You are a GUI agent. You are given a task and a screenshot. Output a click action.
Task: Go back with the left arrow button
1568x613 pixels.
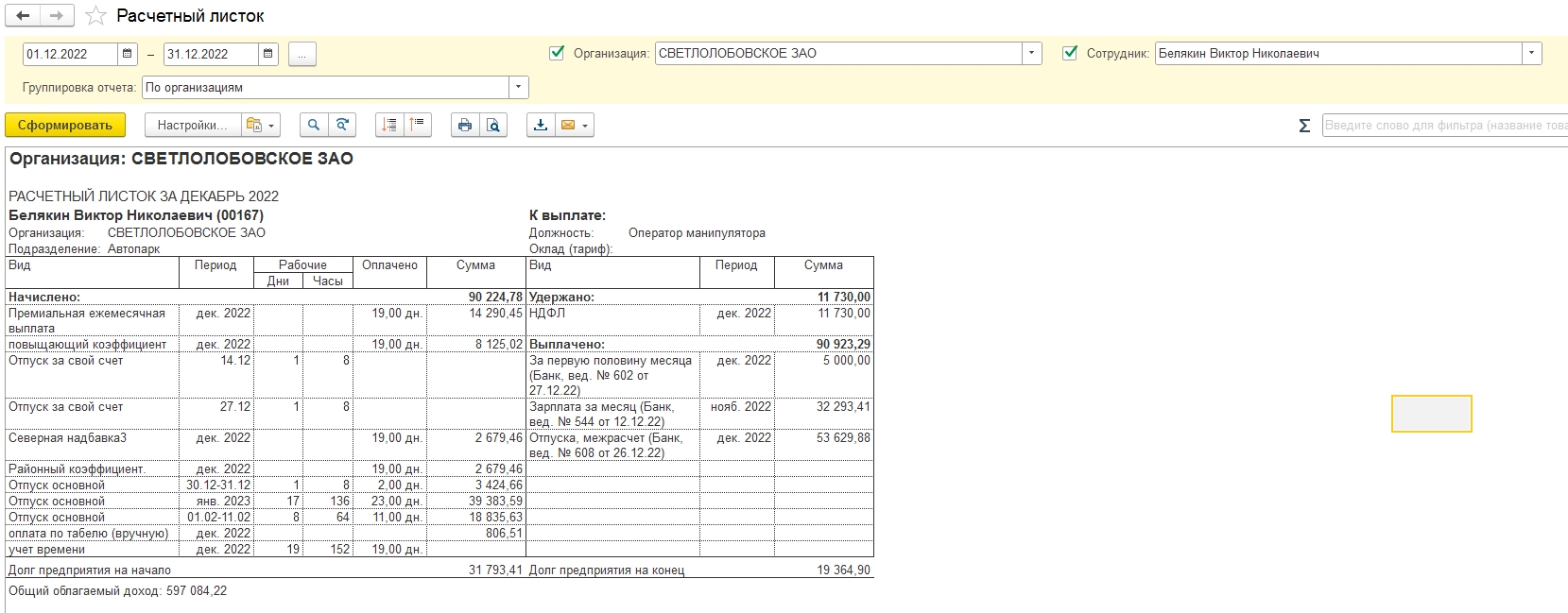(23, 16)
